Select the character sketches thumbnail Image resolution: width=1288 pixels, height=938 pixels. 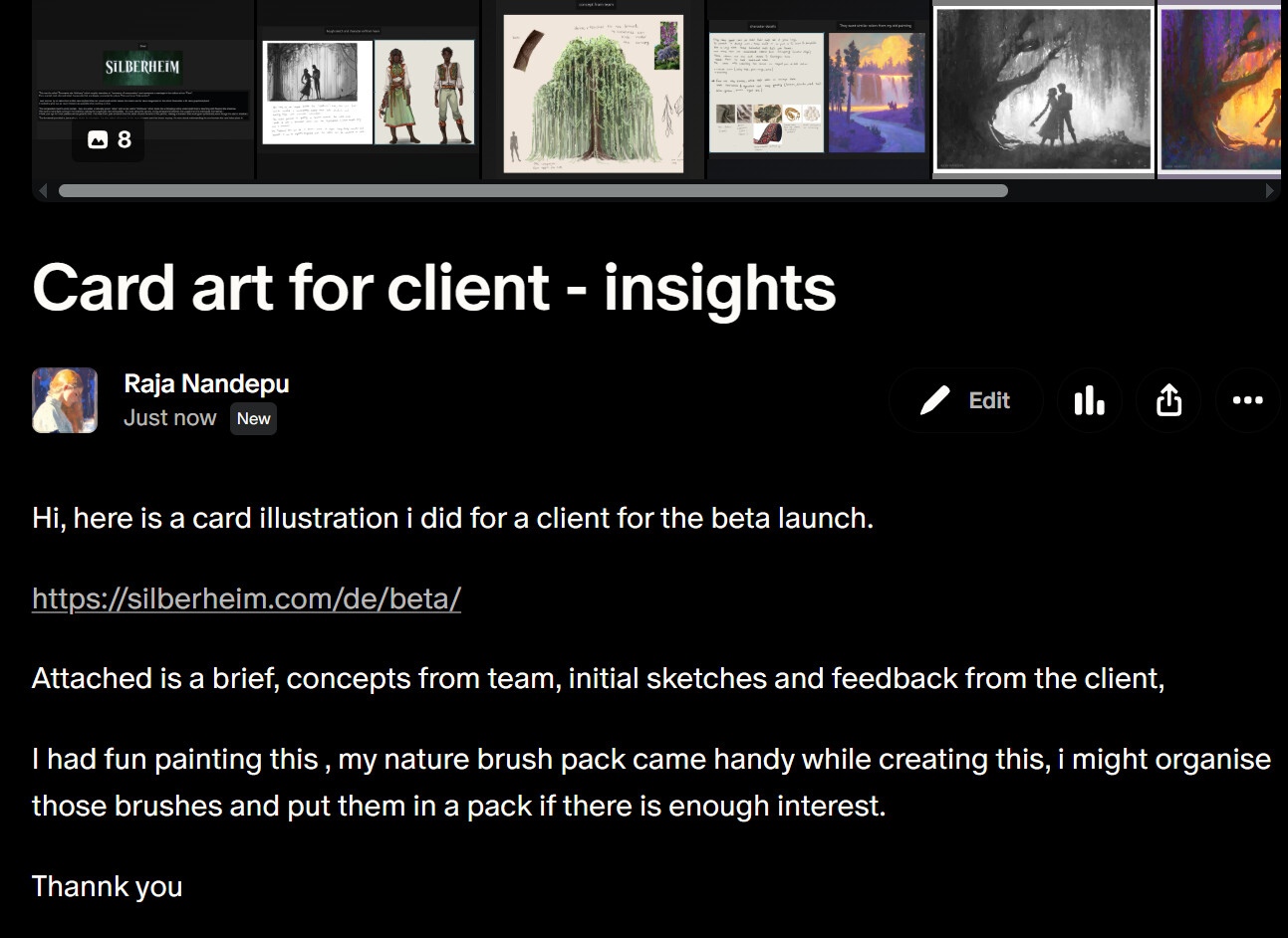coord(368,90)
